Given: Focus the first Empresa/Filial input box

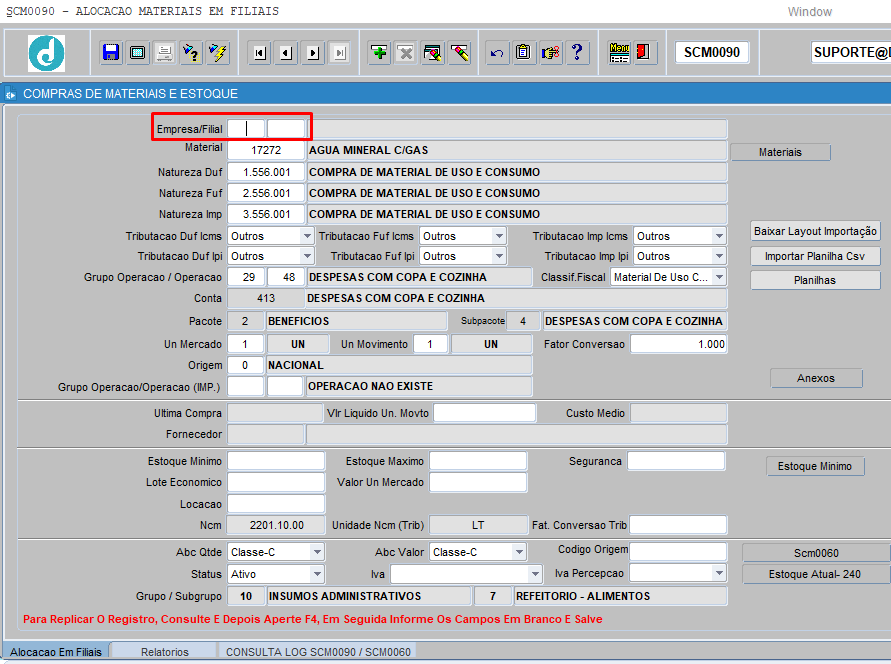Looking at the screenshot, I should click(x=245, y=129).
